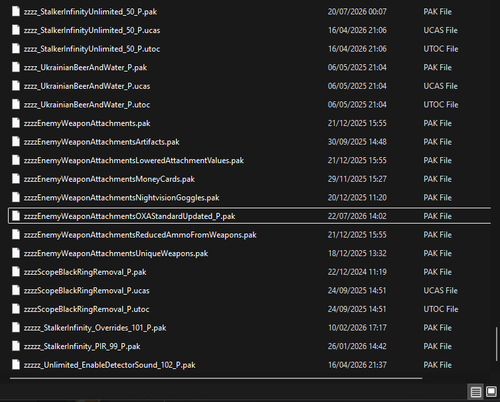Click the date 22/07/2026 14:02
Image resolution: width=500 pixels, height=402 pixels.
(x=357, y=216)
